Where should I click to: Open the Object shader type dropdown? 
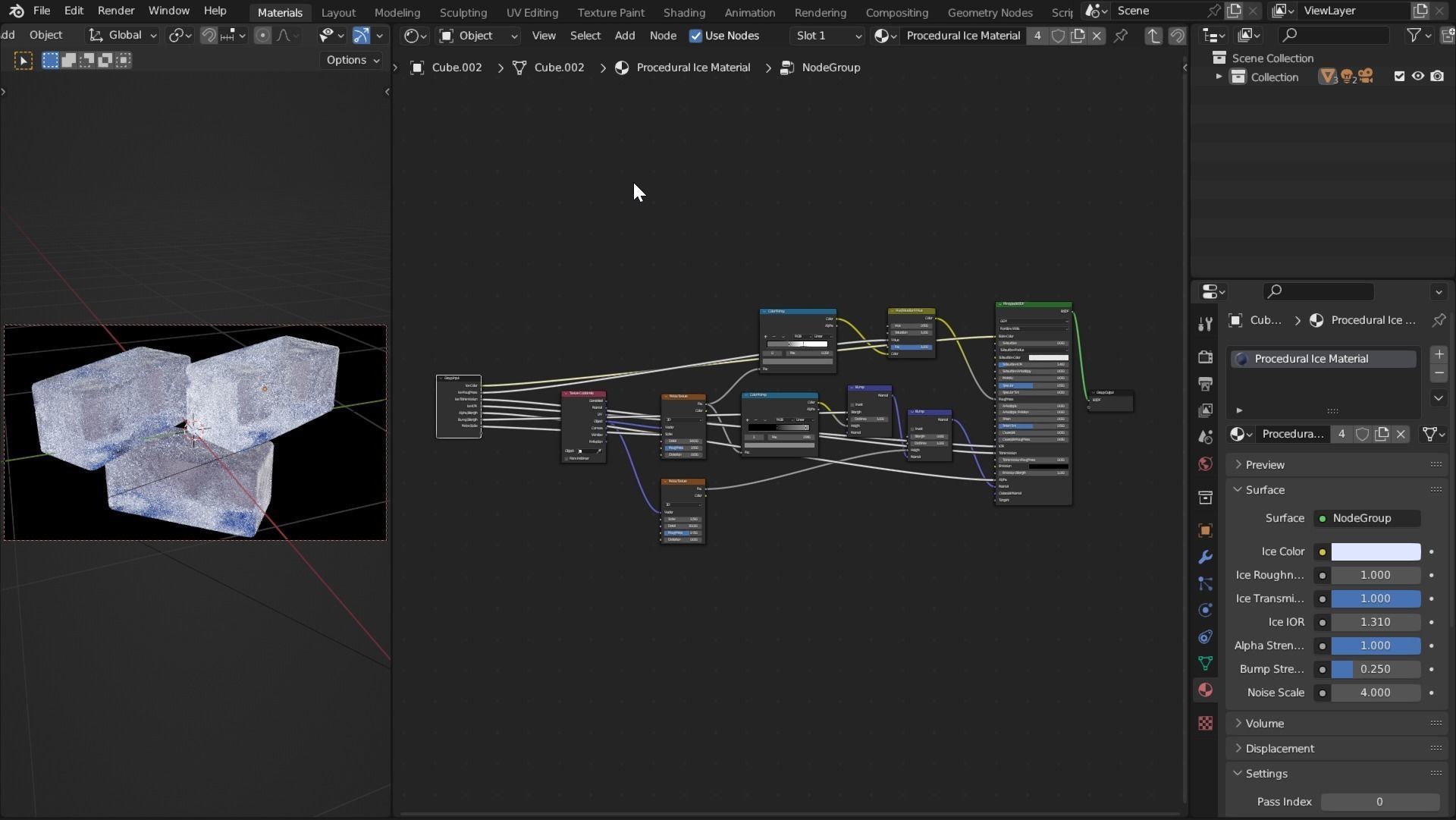479,36
